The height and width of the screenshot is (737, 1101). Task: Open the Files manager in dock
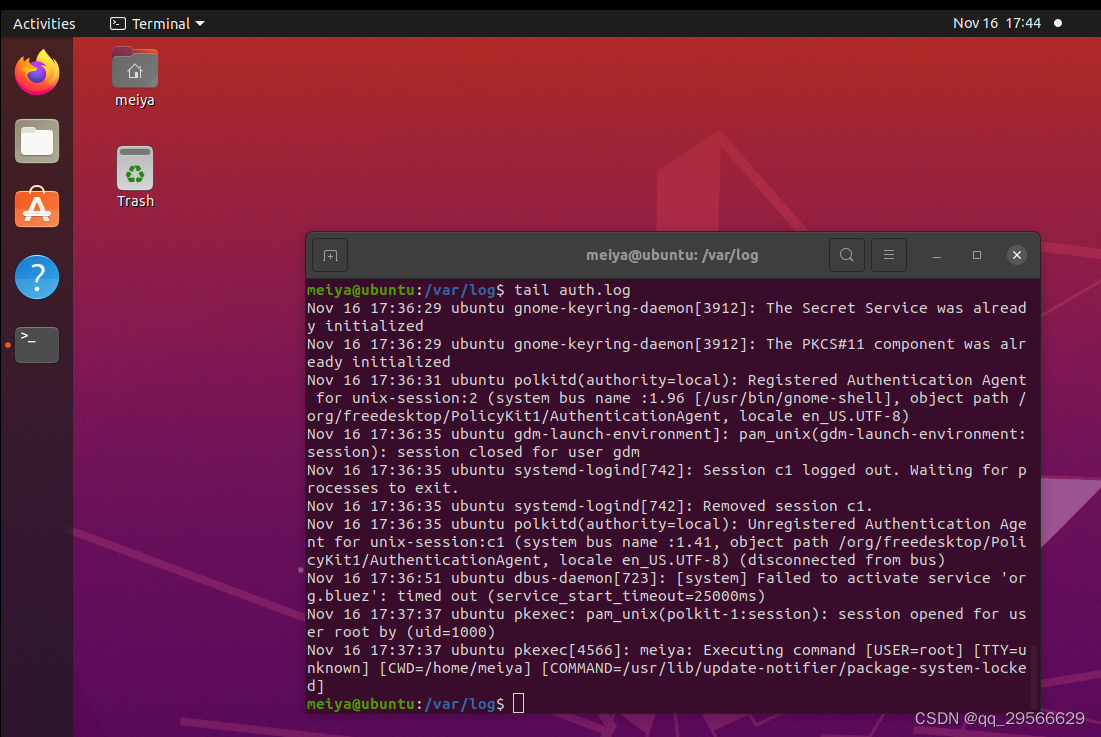37,141
